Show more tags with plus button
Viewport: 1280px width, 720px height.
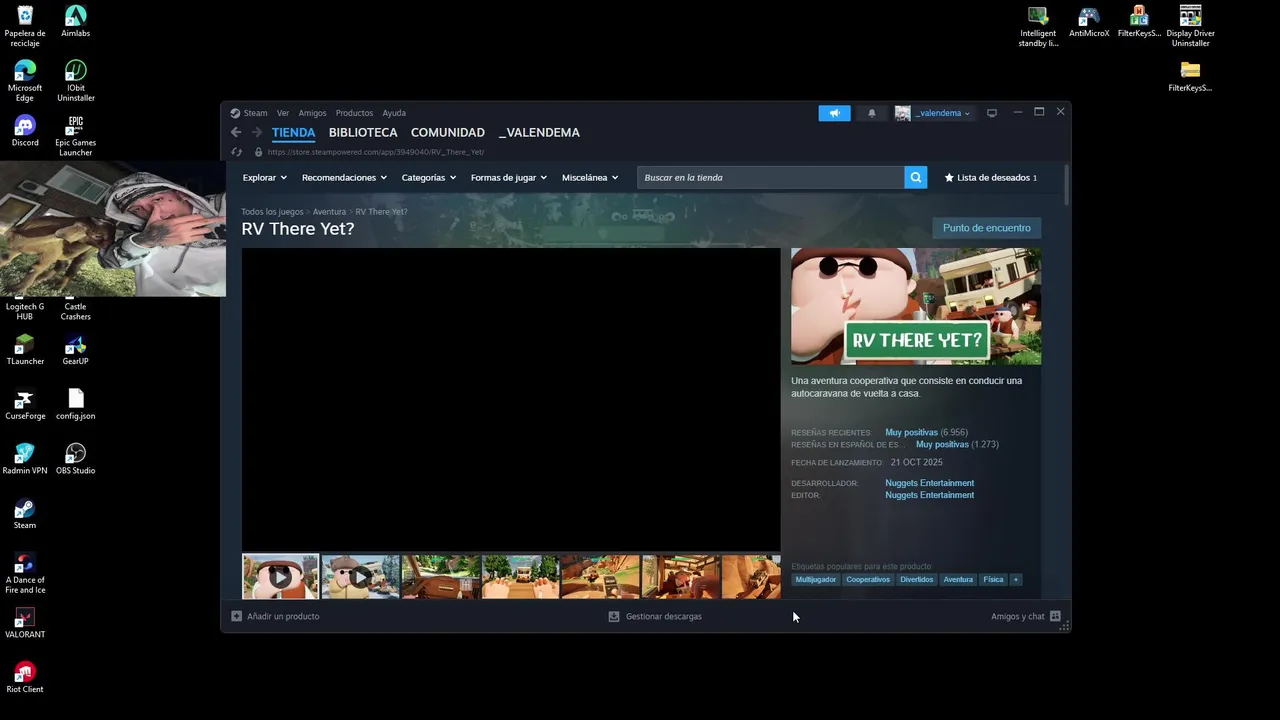(x=1015, y=579)
